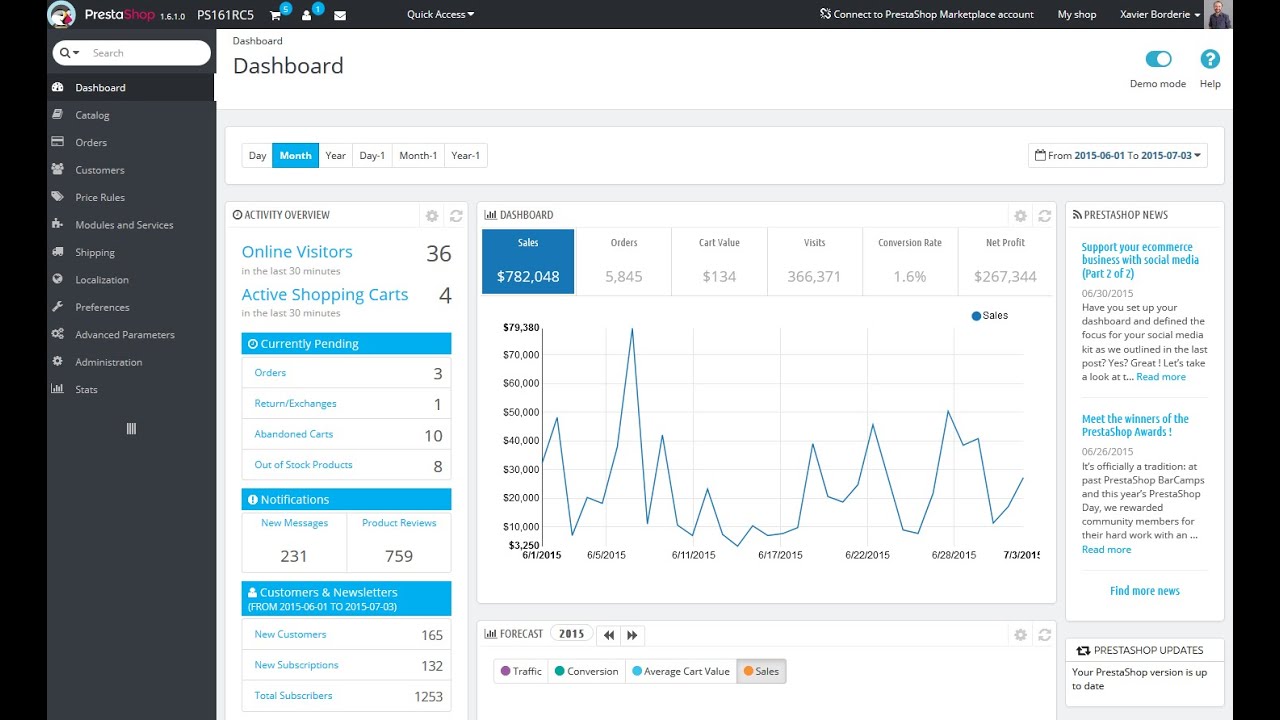Click the forecast fast-forward arrows icon
Screen dimensions: 1280x720
632,635
